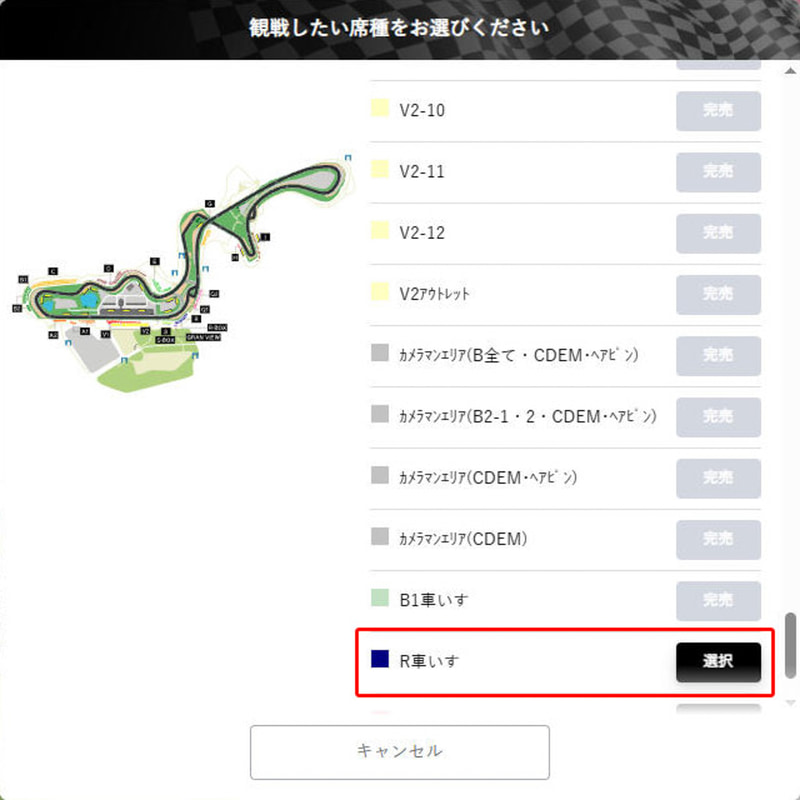Select the カメラマンエリア(CDEM) row label

point(463,539)
